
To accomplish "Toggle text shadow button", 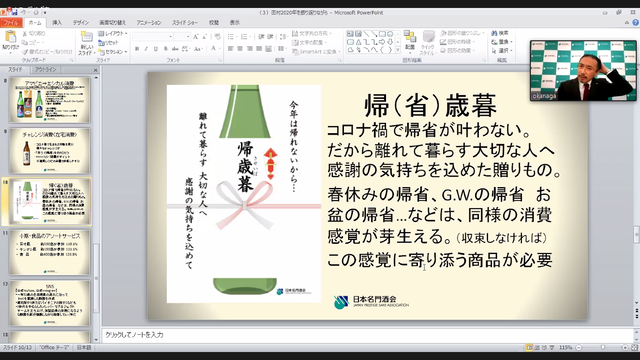I will [x=165, y=49].
